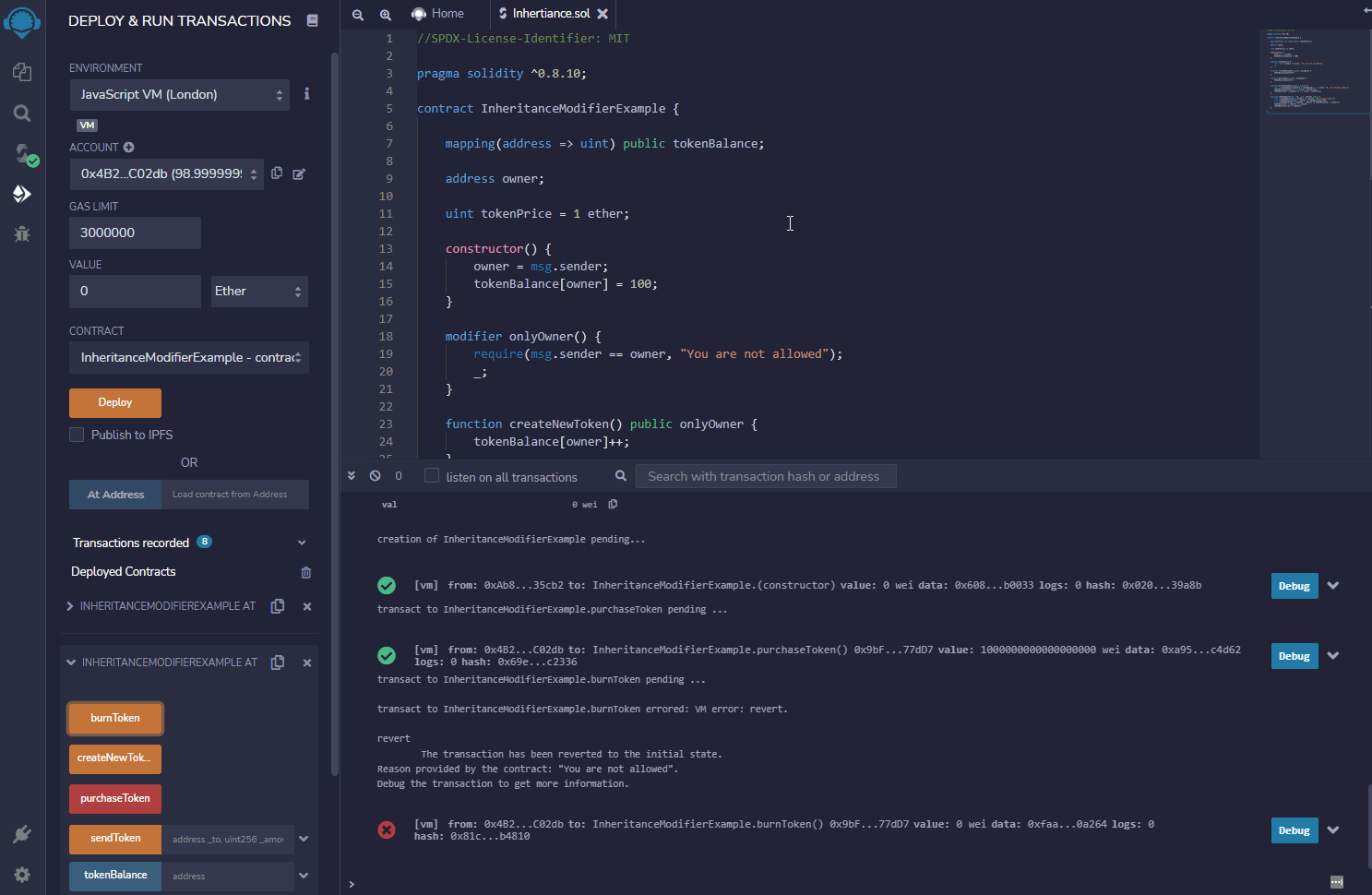Screen dimensions: 1372x895
Task: Expand failed burnToken transaction details
Action: [1333, 829]
